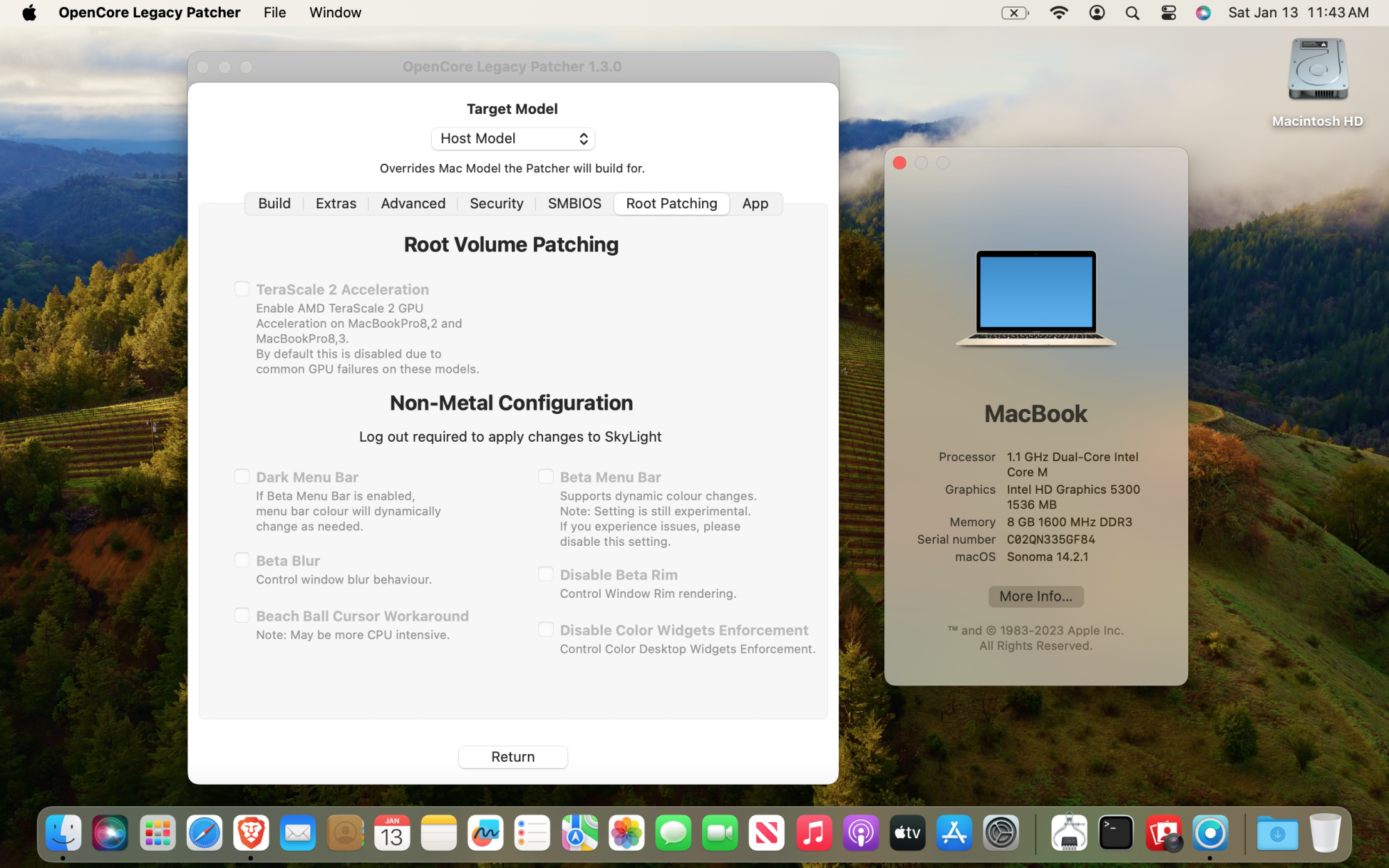Check the Disable Beta Rim option

coord(546,574)
